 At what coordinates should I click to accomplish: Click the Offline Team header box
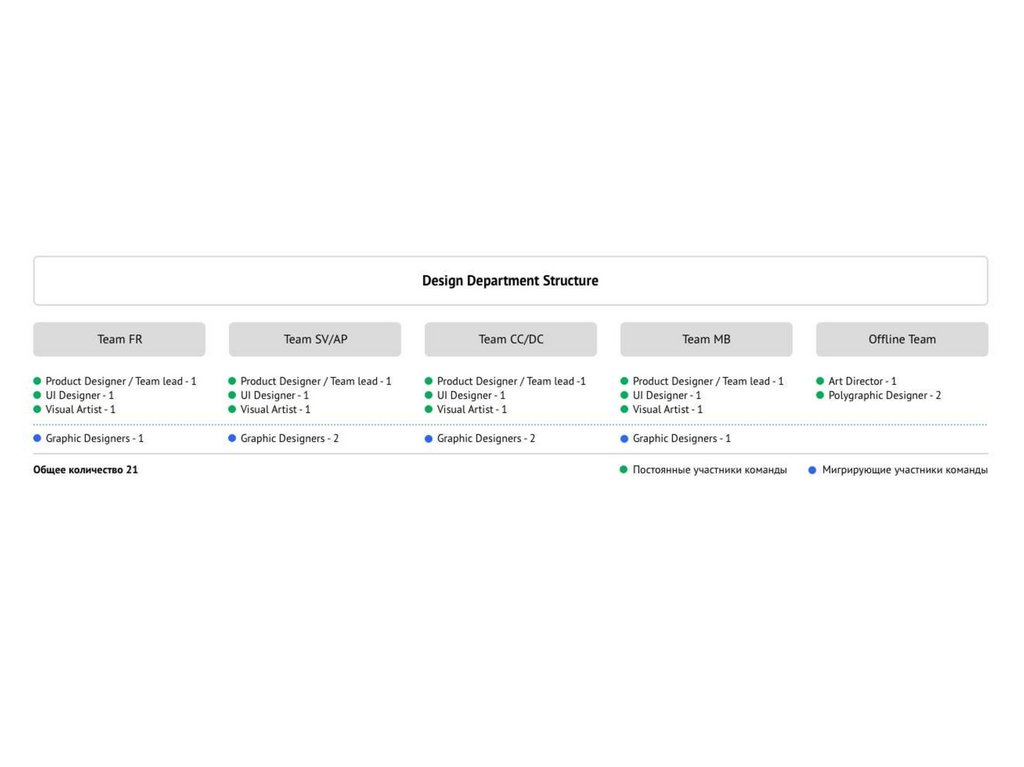pyautogui.click(x=902, y=339)
